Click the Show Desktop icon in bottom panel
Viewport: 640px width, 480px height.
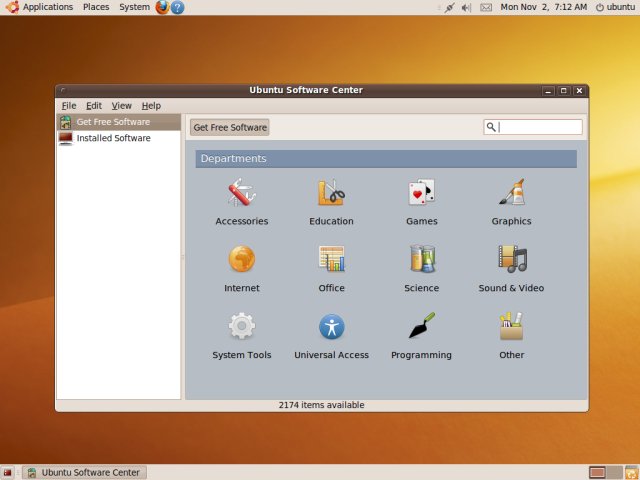(x=7, y=473)
